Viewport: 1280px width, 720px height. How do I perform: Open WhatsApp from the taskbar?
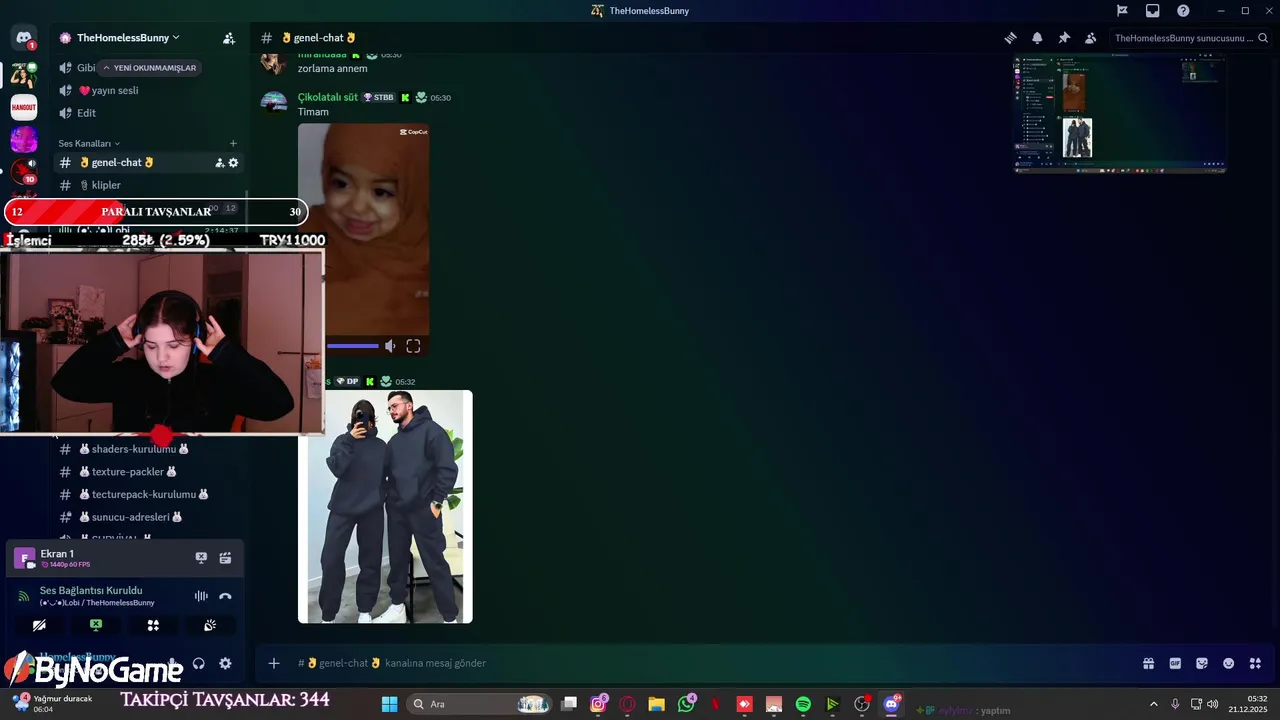coord(686,704)
